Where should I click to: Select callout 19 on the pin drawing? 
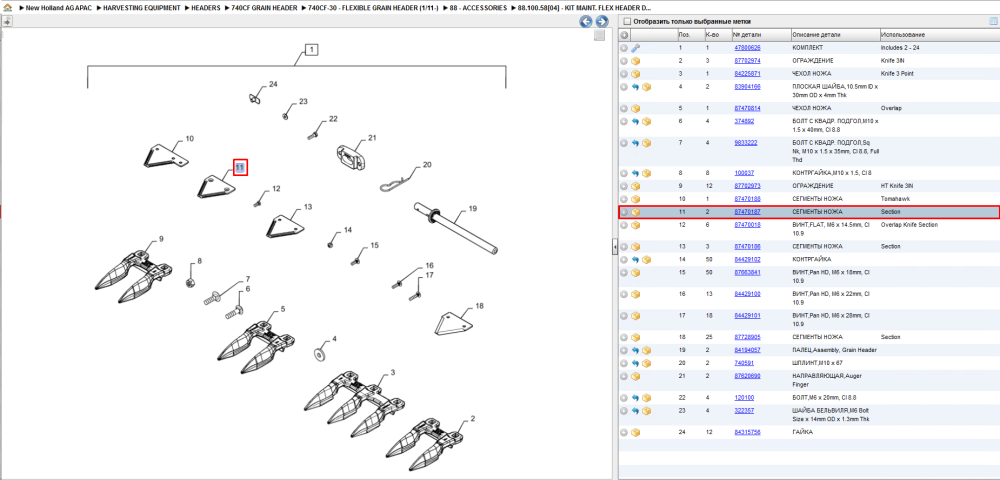click(473, 208)
